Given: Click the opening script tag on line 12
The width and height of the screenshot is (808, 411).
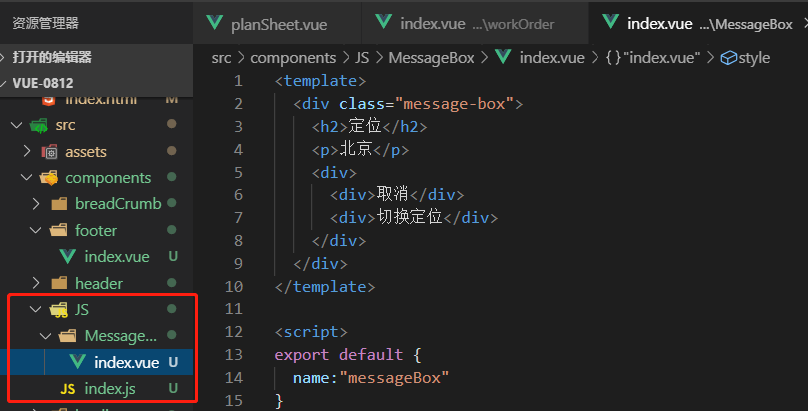Looking at the screenshot, I should coord(311,332).
